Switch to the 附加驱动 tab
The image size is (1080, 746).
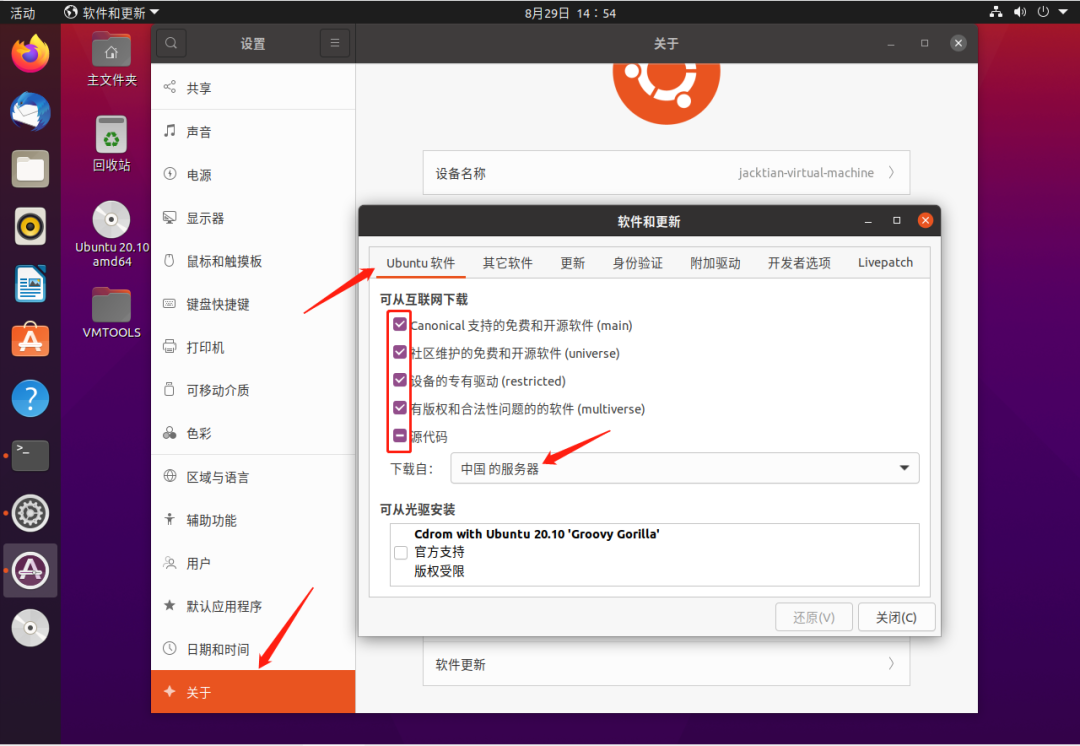coord(715,262)
